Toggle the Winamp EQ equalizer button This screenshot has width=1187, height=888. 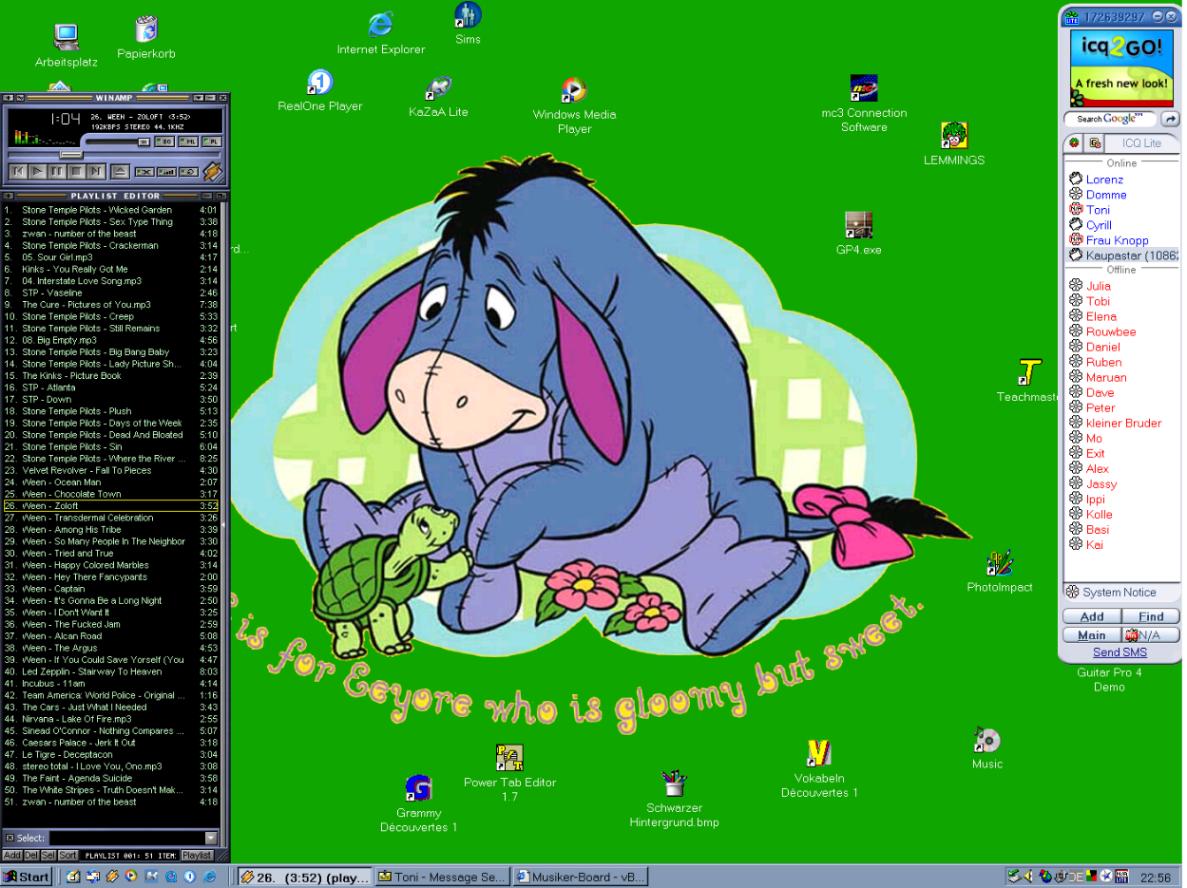point(164,142)
